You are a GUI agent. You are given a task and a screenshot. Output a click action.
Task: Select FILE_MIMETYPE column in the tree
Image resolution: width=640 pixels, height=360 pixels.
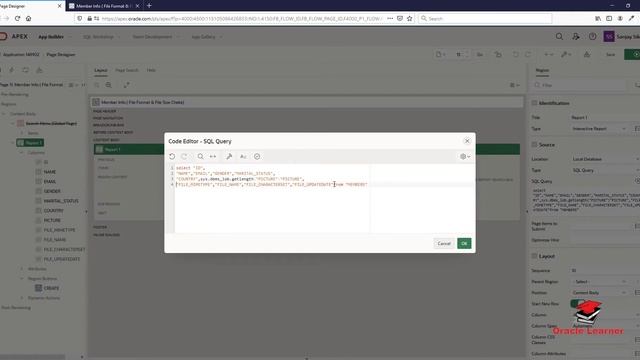pos(59,230)
